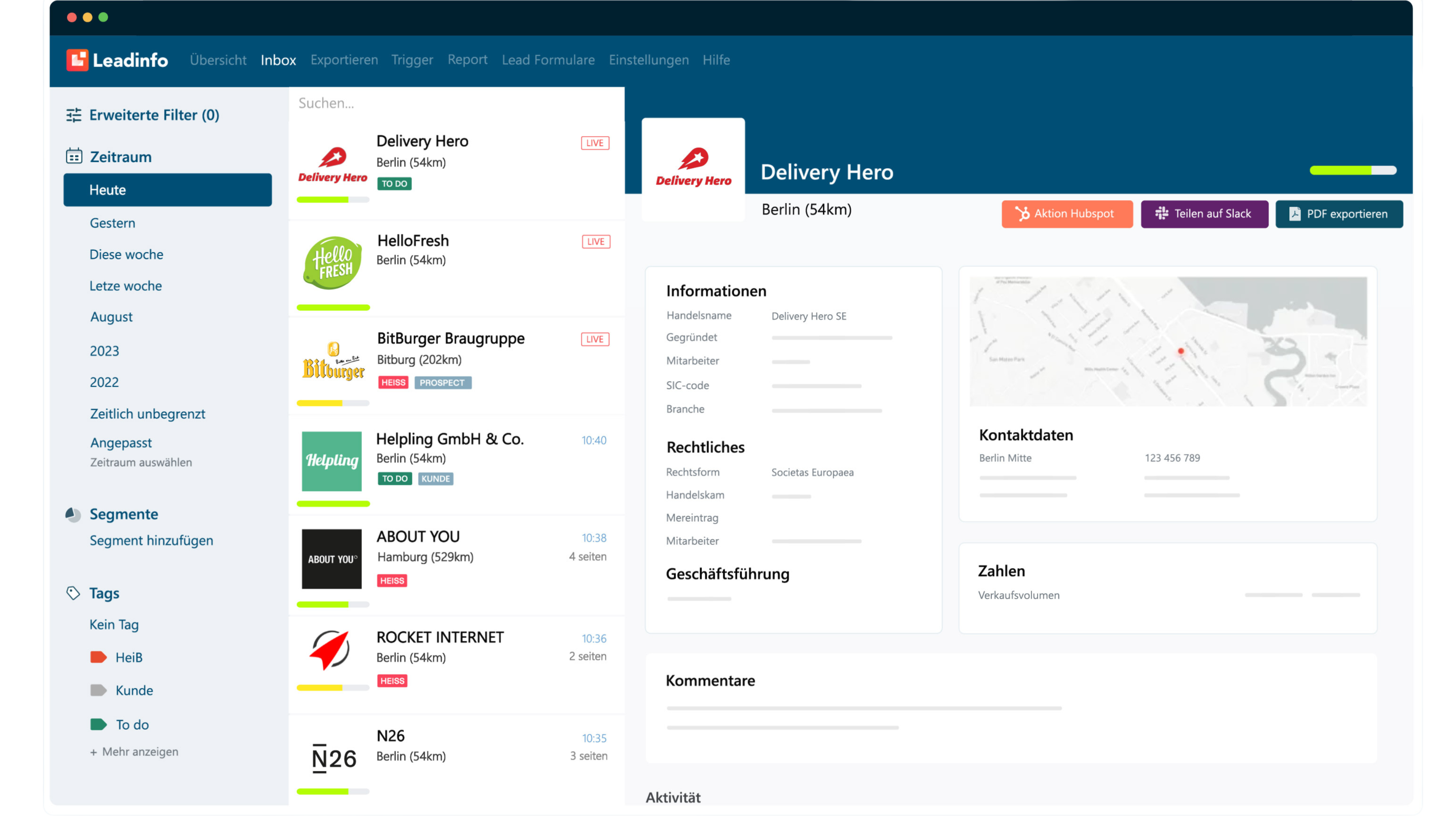
Task: Open Einstellungen in the navigation bar
Action: (649, 60)
